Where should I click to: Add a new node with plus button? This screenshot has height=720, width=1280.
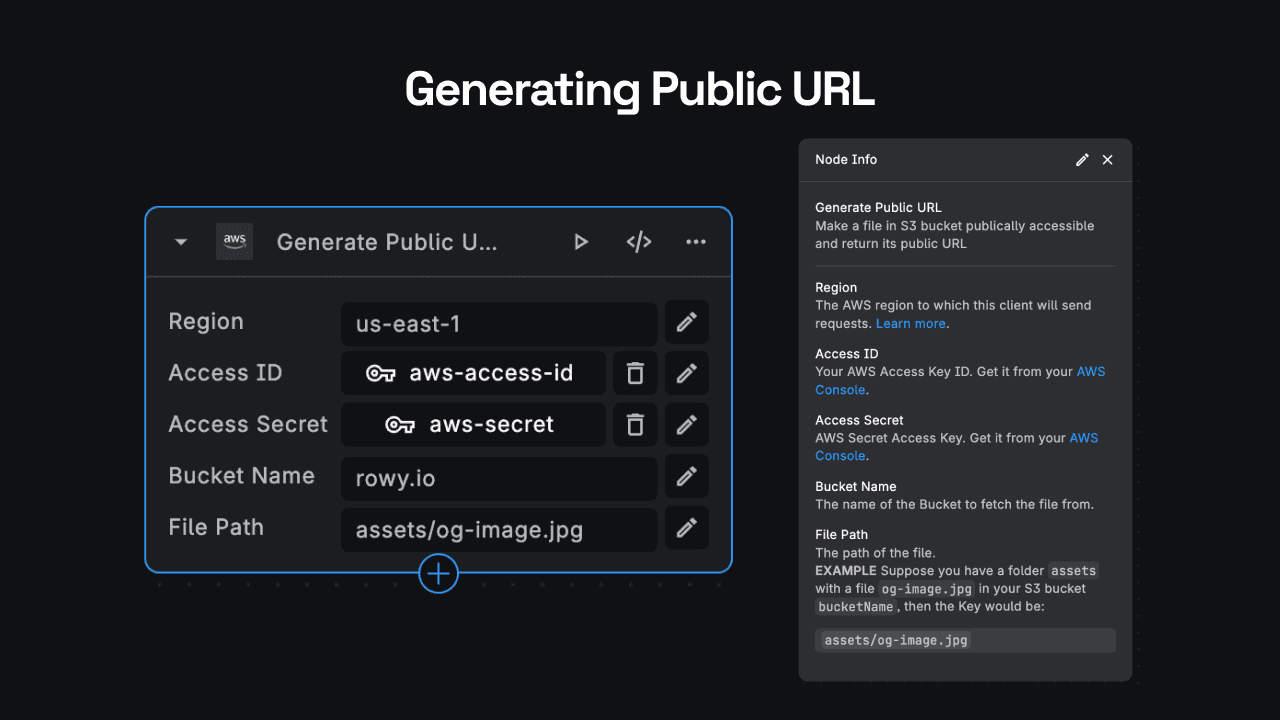click(x=438, y=574)
